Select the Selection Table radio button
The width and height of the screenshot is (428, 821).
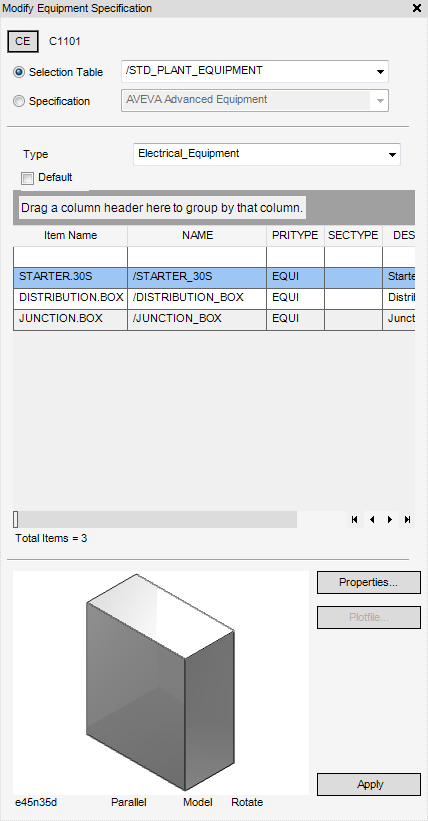point(19,72)
